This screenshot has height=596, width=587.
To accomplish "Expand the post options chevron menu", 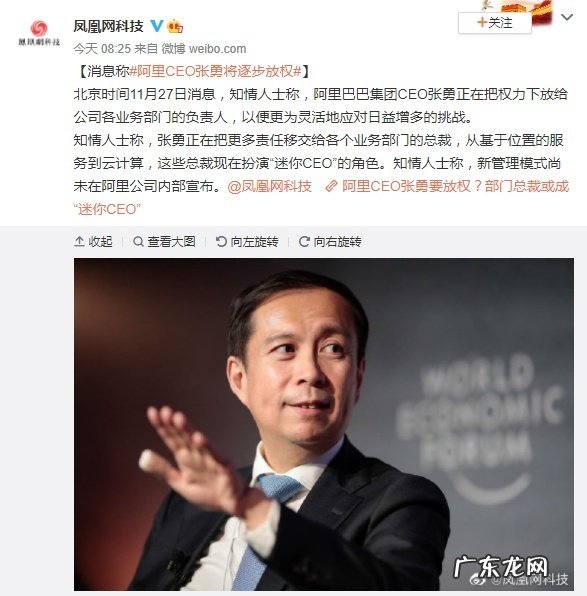I will point(567,17).
